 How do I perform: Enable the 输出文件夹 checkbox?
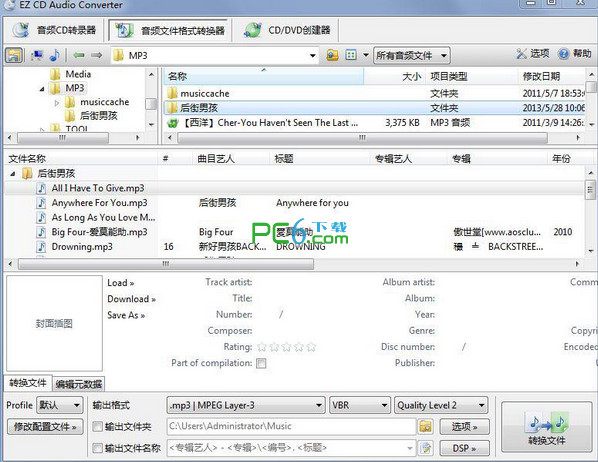point(98,427)
